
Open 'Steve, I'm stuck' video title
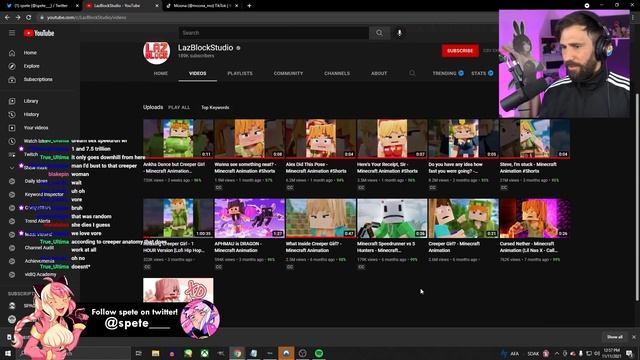click(x=528, y=168)
